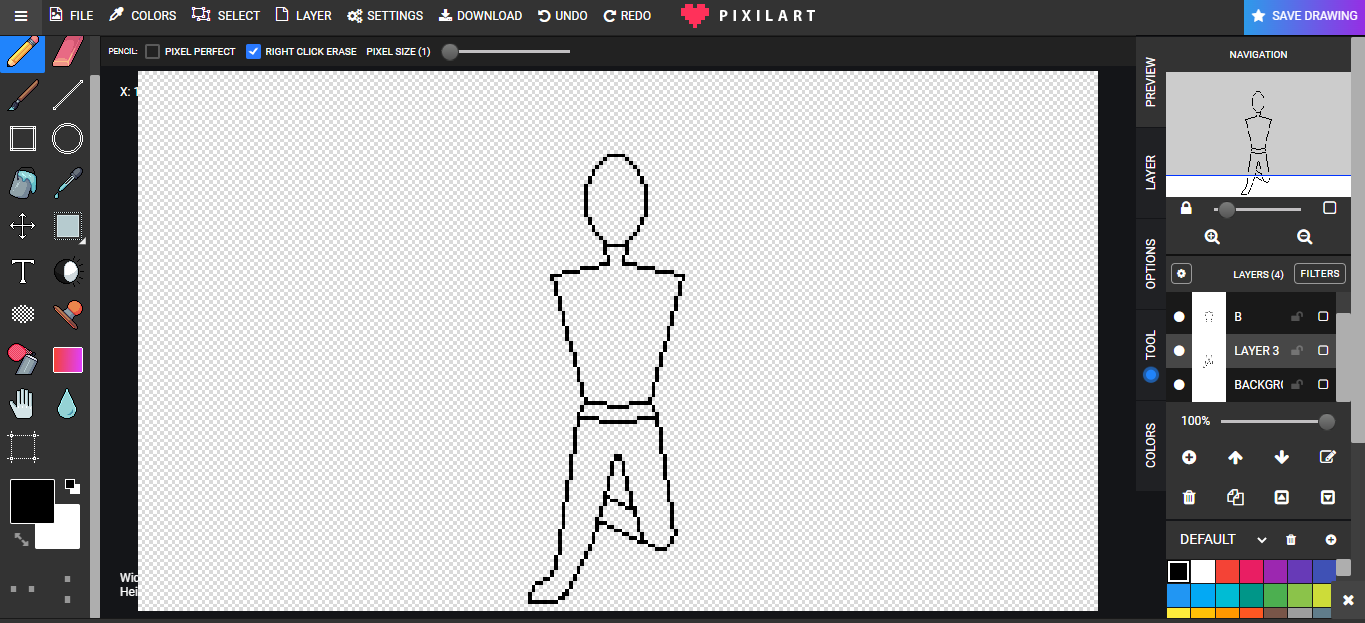Open layer FILTERS button

coord(1319,274)
